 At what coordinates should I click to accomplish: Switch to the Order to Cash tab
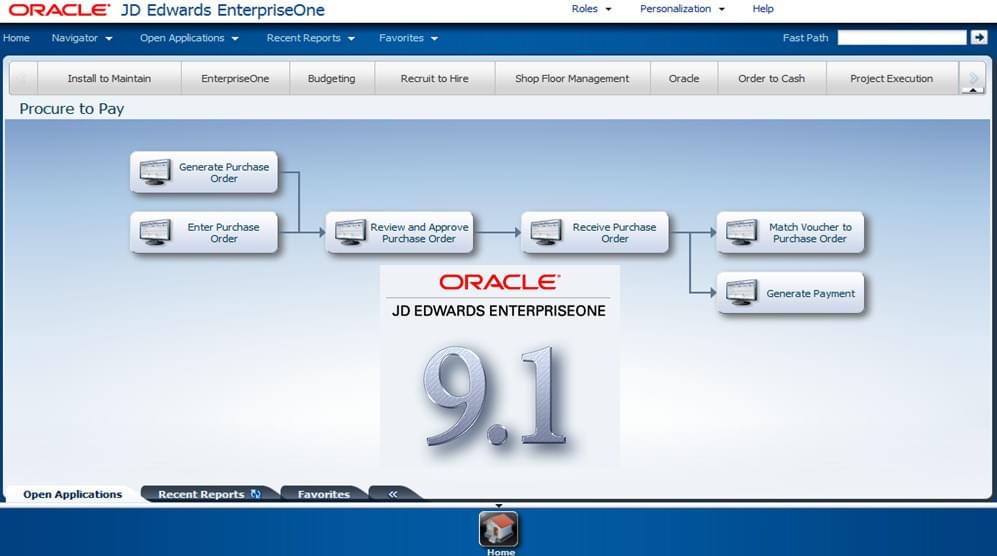771,78
